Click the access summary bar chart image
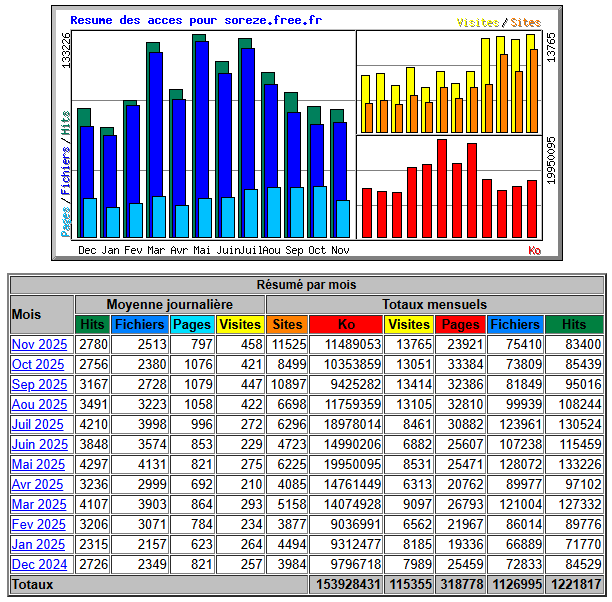 [x=307, y=132]
